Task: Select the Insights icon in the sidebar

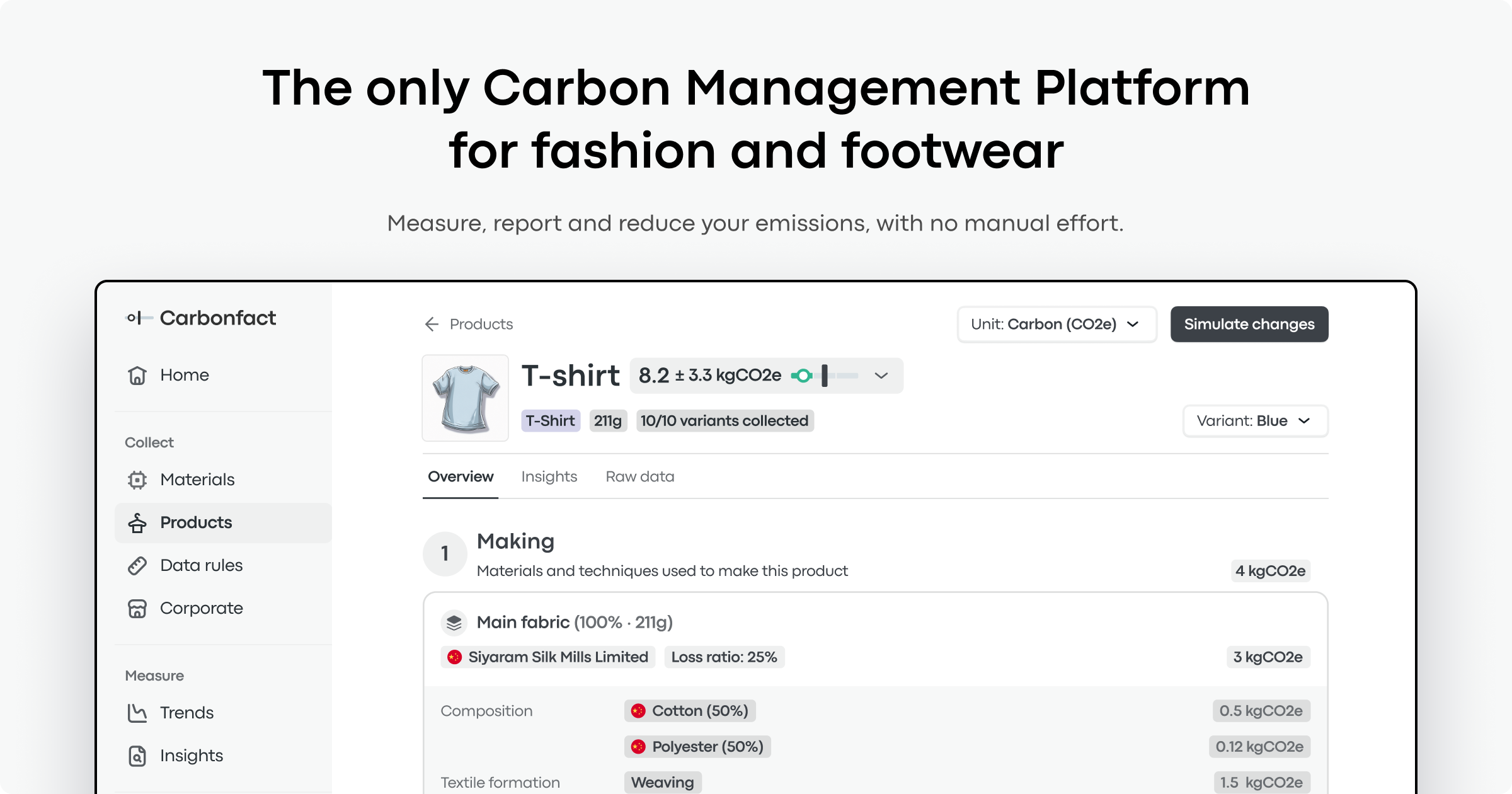Action: (x=137, y=755)
